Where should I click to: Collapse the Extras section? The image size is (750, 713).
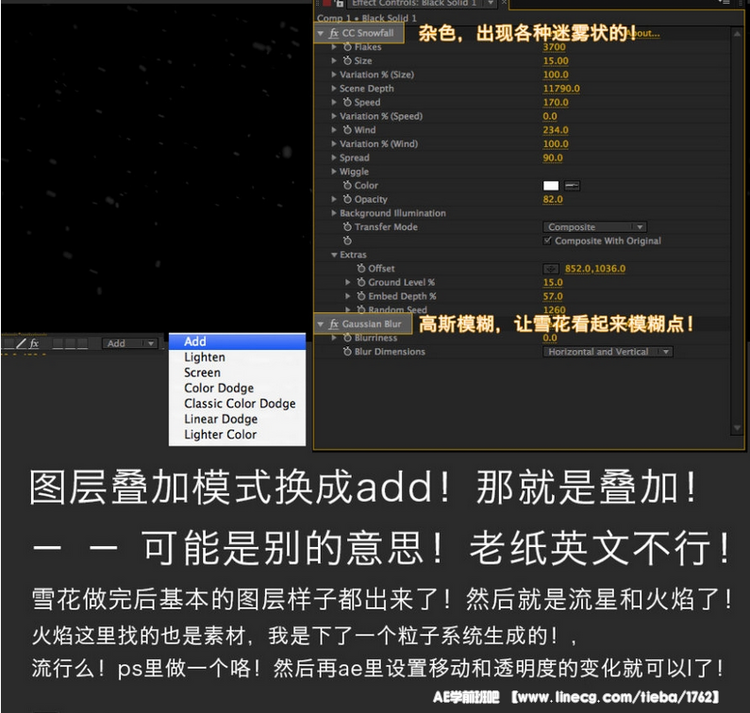[x=334, y=255]
